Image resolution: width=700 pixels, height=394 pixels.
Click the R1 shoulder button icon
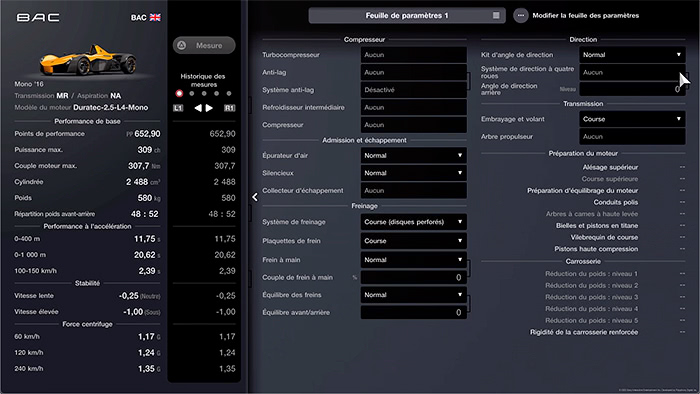click(229, 108)
